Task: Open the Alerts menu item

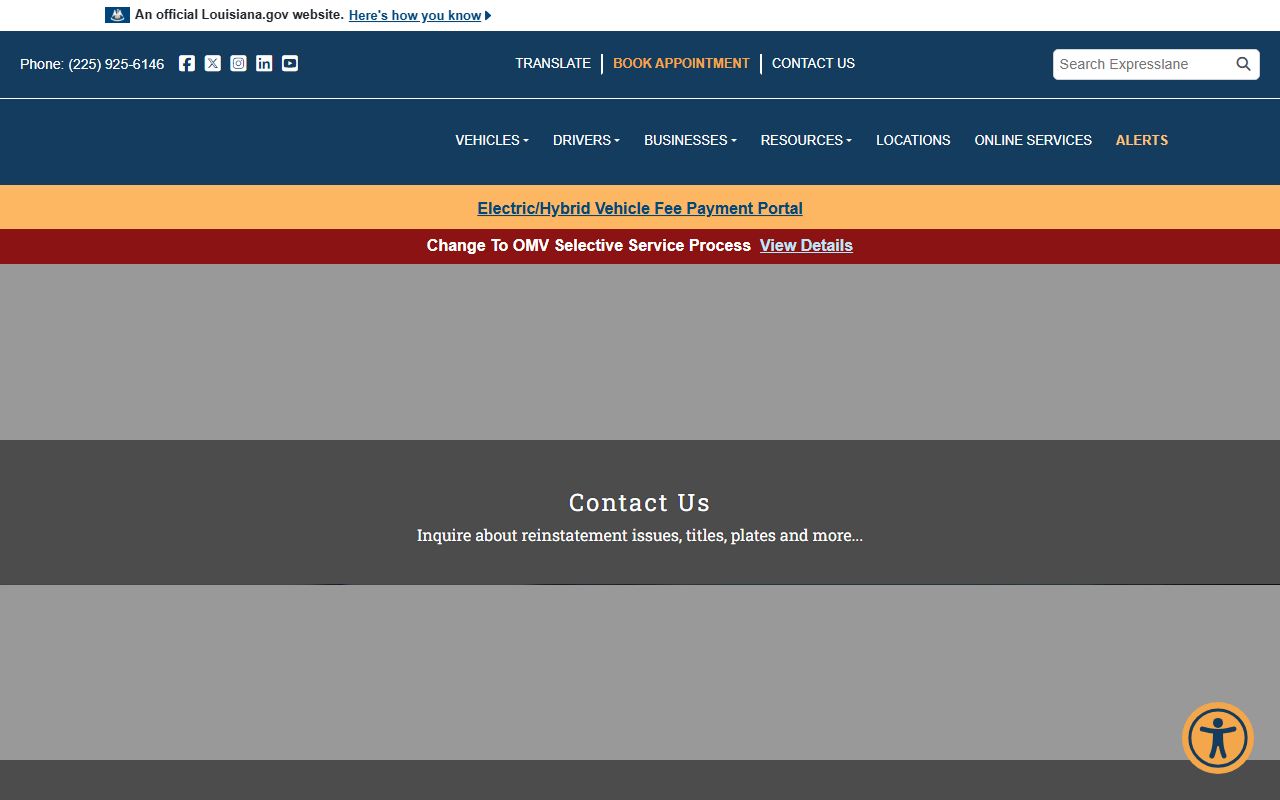Action: pos(1142,140)
